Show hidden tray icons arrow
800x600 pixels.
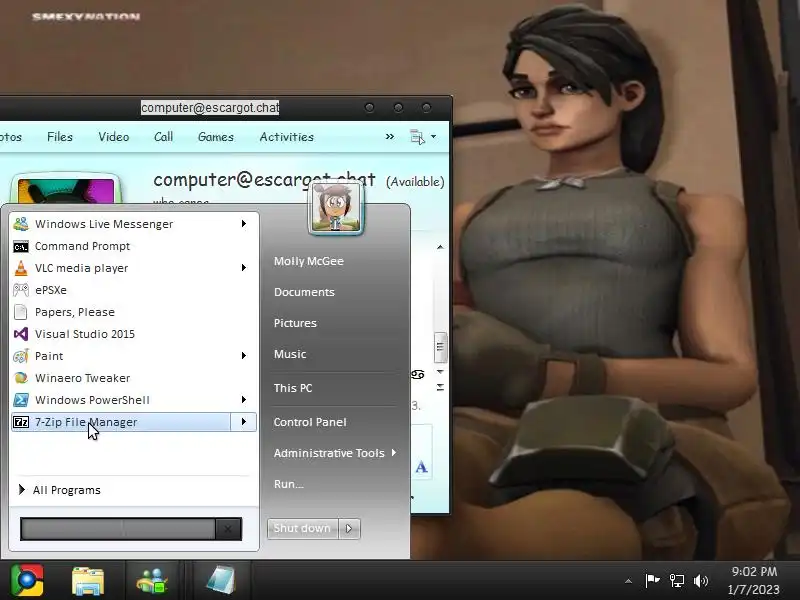pos(629,581)
